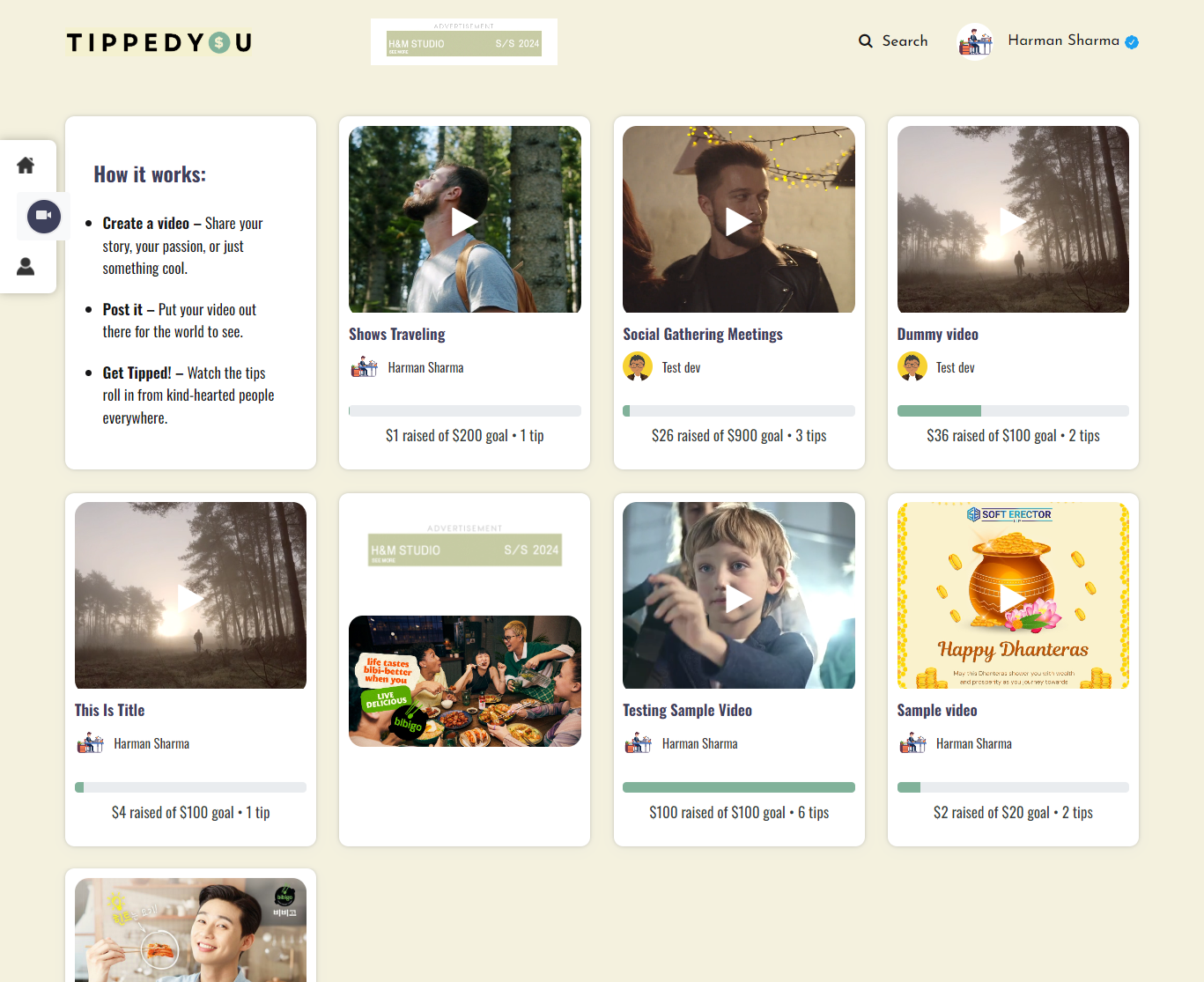The height and width of the screenshot is (982, 1204).
Task: Click Harman Sharma name in header
Action: (x=1063, y=41)
